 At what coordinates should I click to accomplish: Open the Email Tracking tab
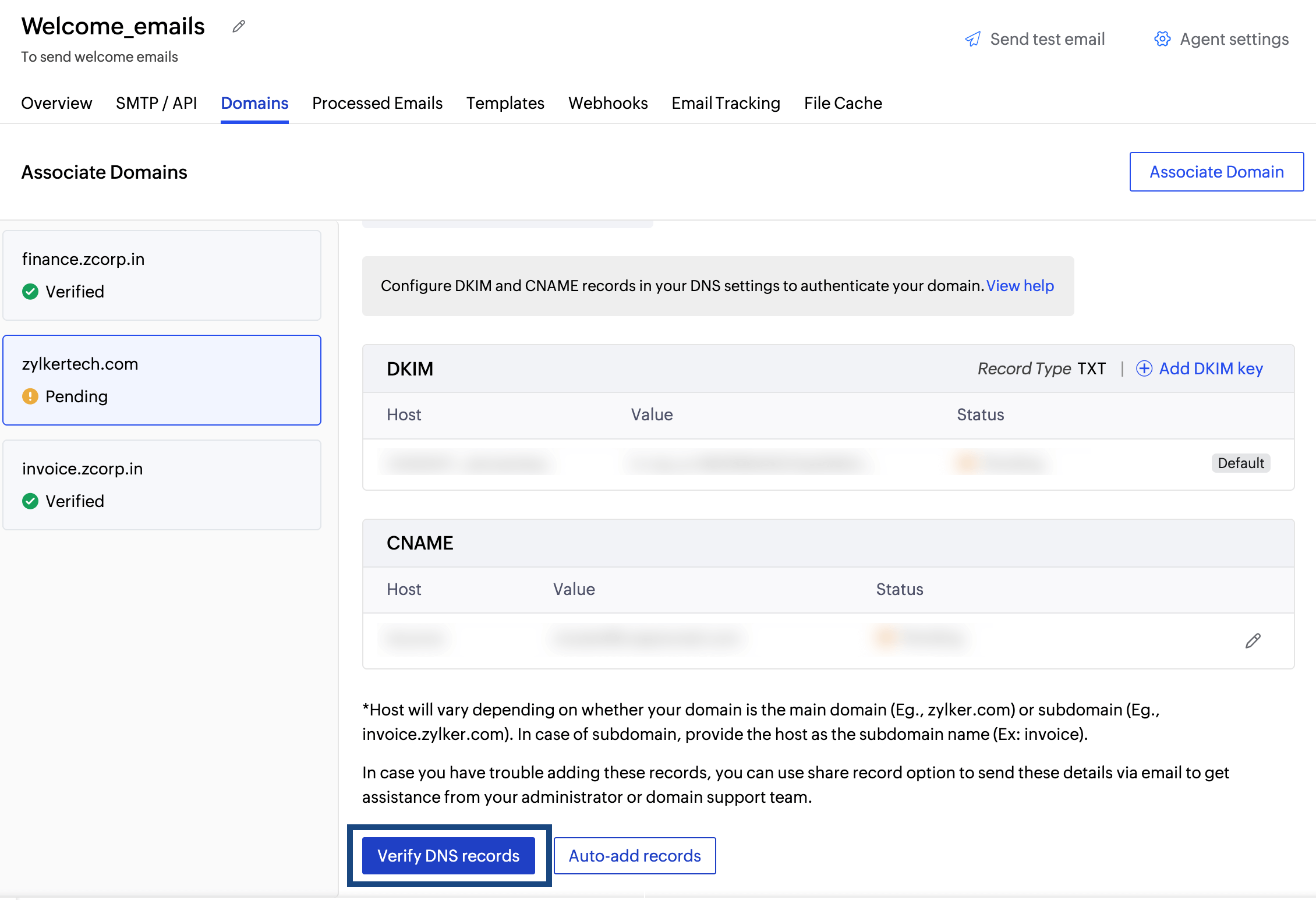[726, 103]
